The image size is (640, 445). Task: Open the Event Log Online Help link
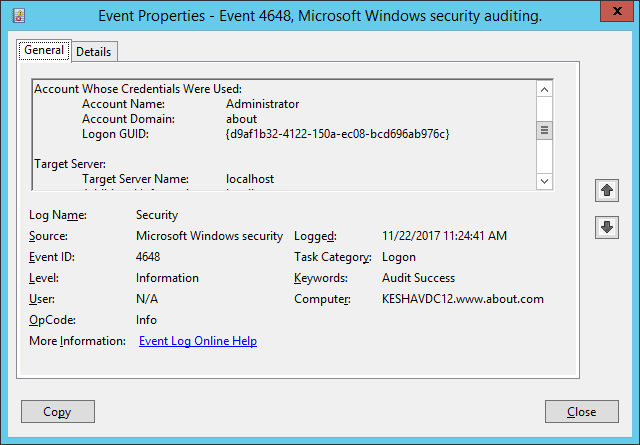(x=198, y=341)
